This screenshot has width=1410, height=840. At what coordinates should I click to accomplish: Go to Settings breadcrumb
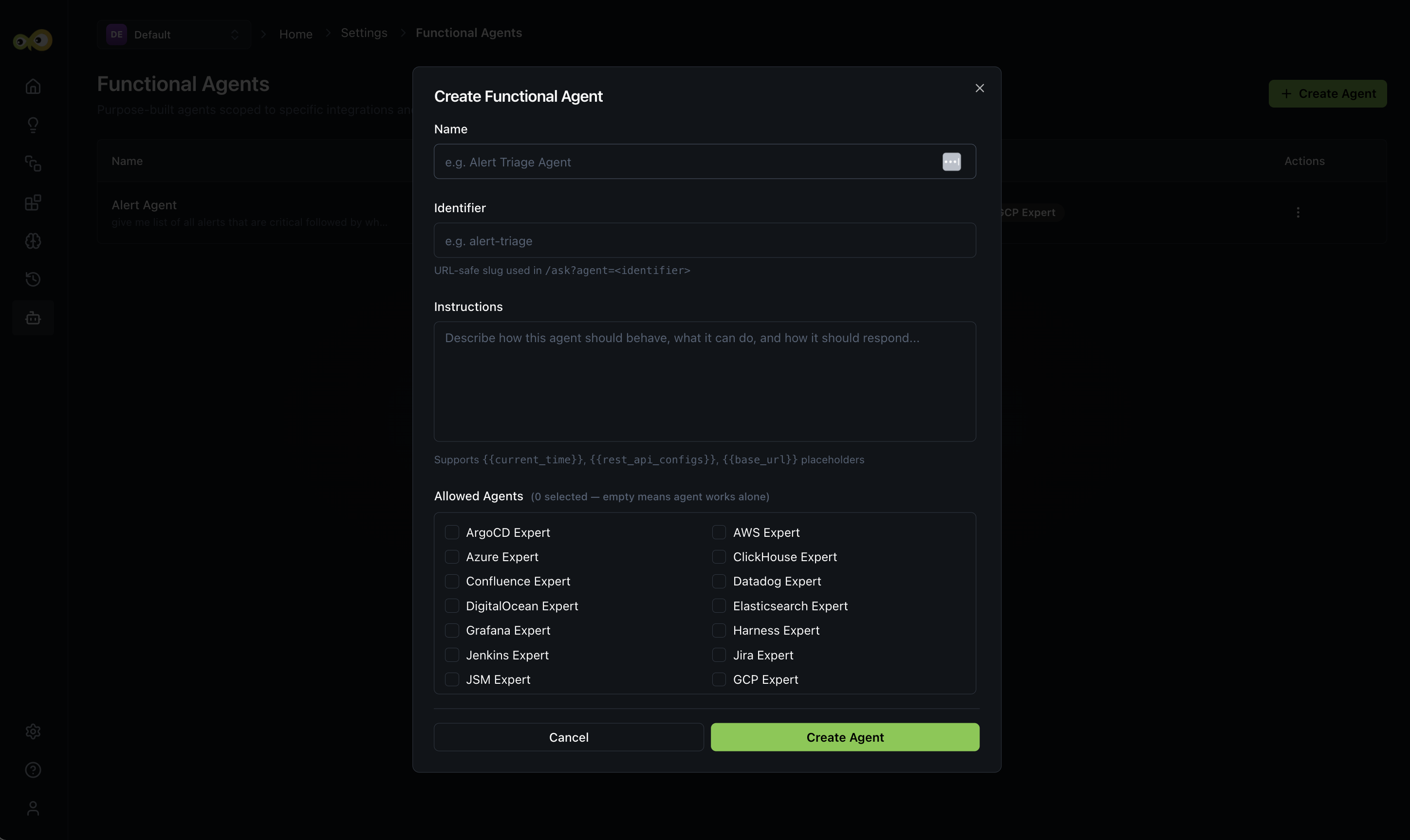(x=364, y=33)
